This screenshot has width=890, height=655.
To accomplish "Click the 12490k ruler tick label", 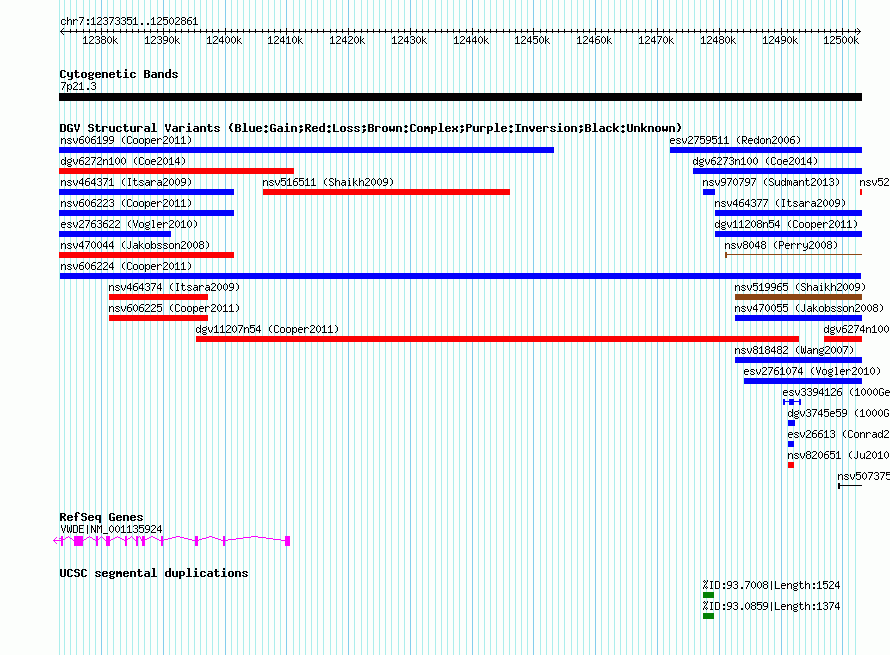I will pos(779,40).
